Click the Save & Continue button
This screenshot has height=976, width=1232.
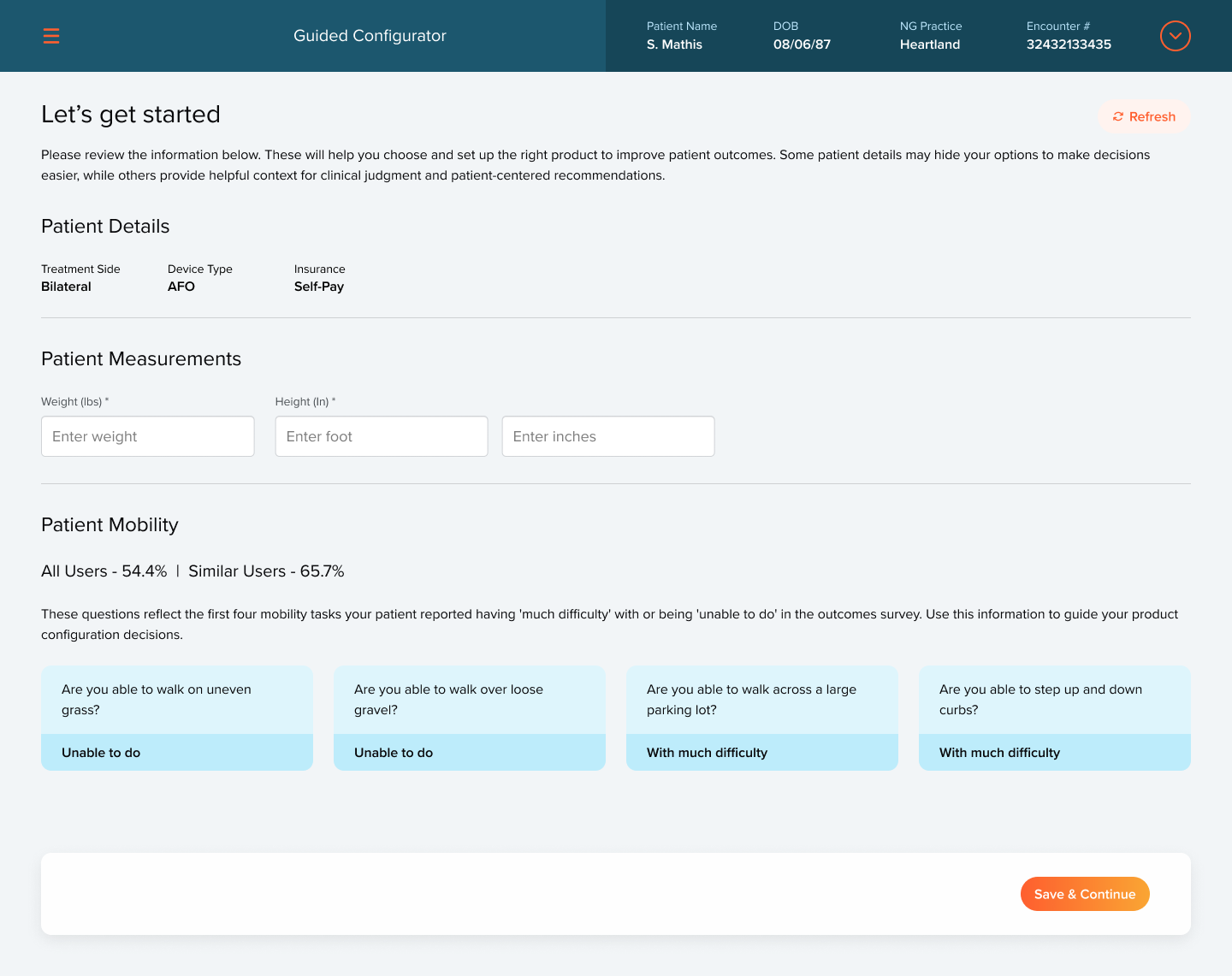click(1085, 894)
